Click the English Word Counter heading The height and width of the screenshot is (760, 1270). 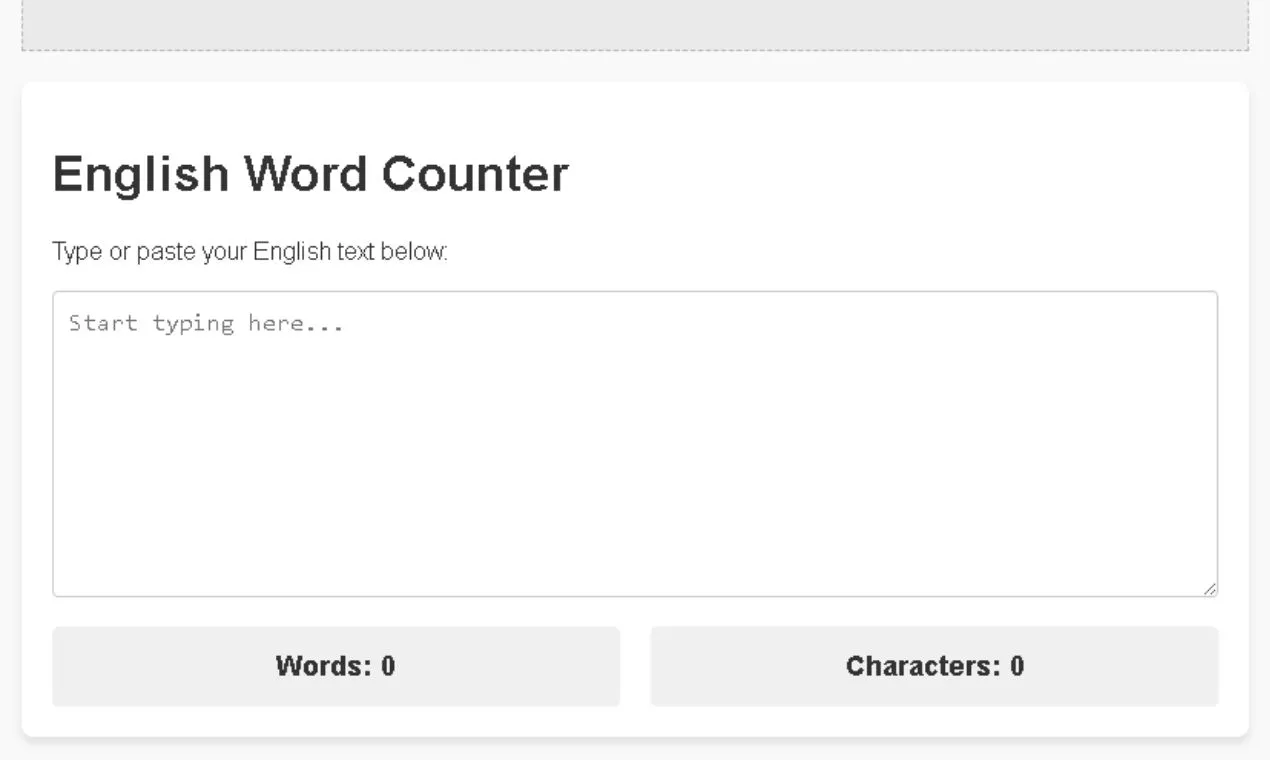310,174
